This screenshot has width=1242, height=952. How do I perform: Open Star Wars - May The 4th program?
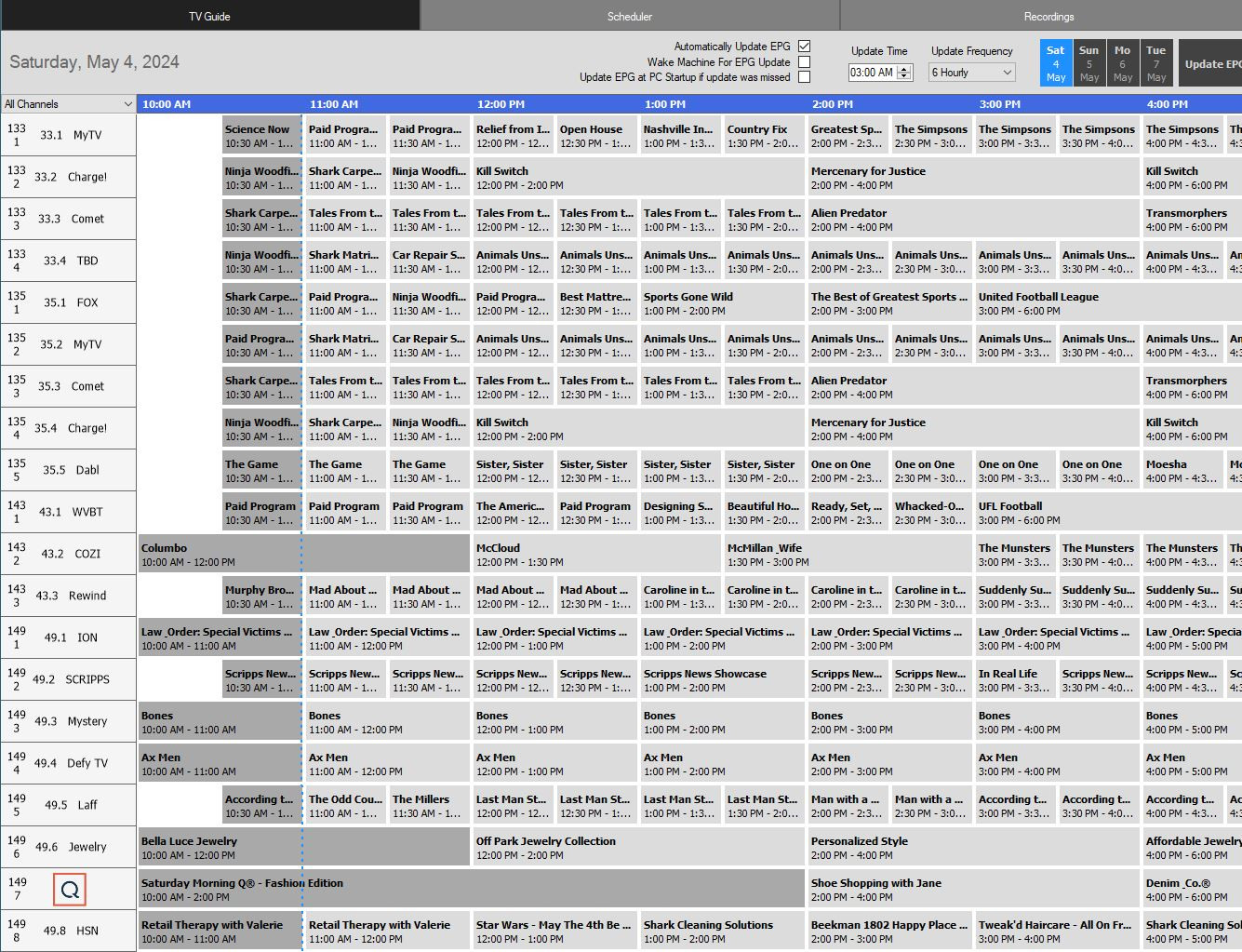pos(554,931)
